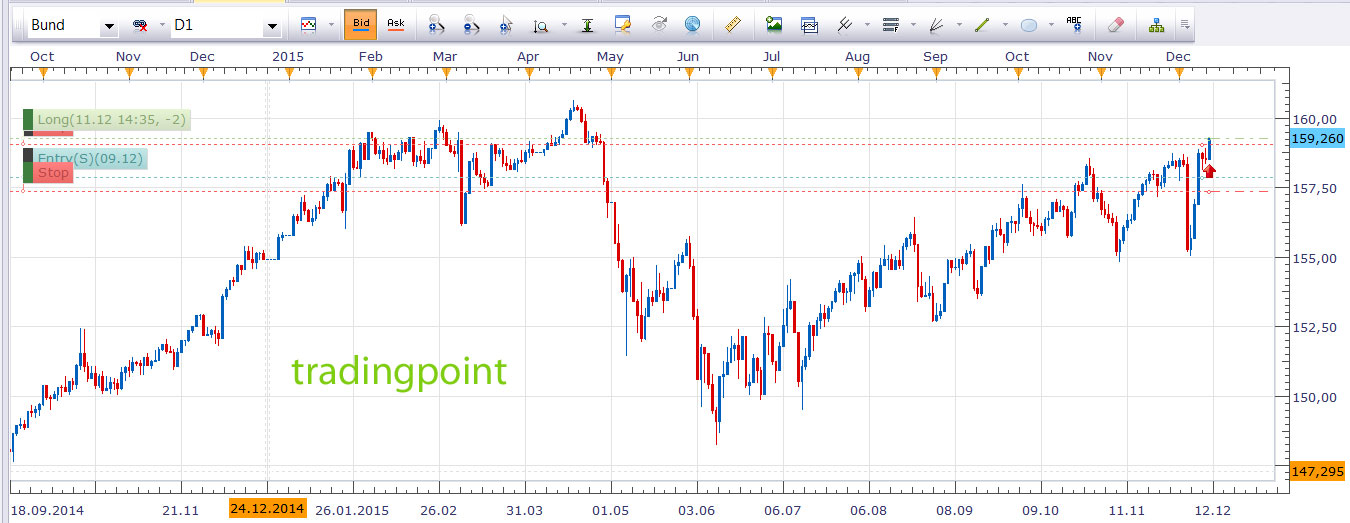Click the Feb month label on top axis
The width and height of the screenshot is (1350, 523).
371,57
